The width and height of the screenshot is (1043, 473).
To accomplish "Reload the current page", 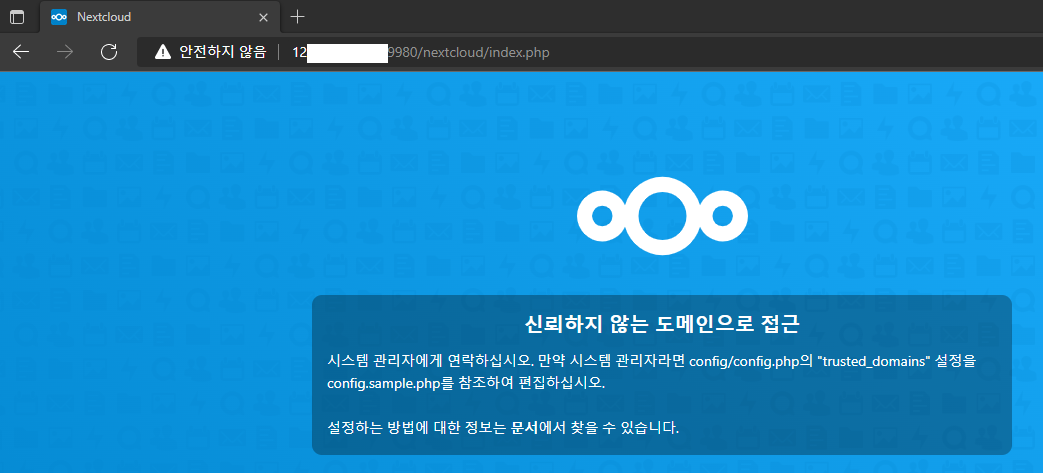I will (x=108, y=52).
